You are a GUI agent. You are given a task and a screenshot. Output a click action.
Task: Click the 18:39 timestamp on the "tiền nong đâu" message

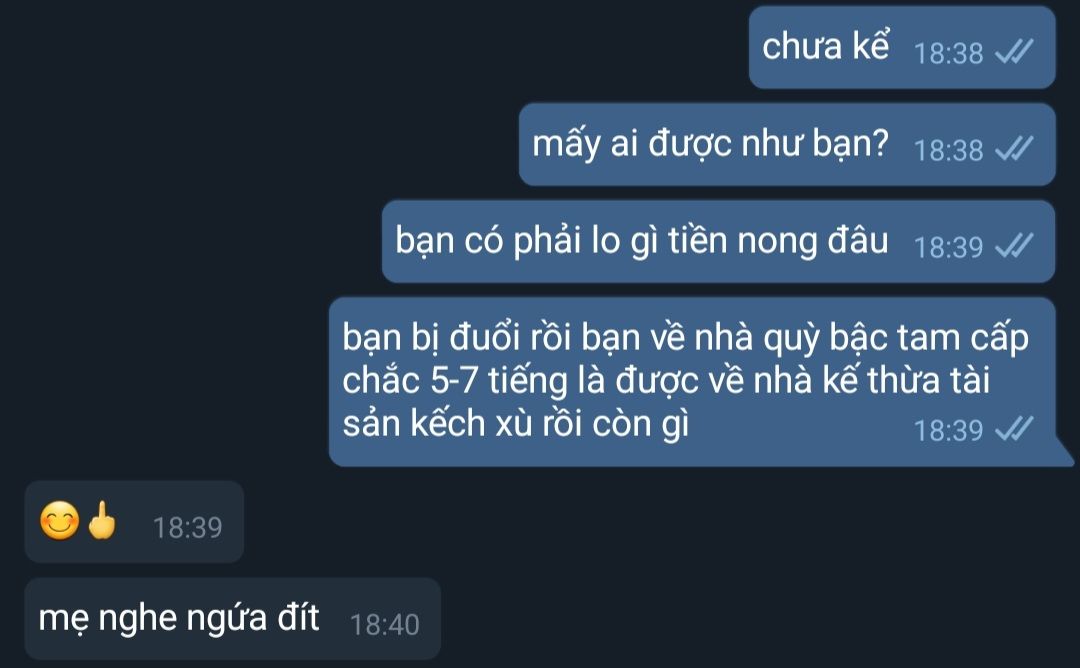(948, 247)
